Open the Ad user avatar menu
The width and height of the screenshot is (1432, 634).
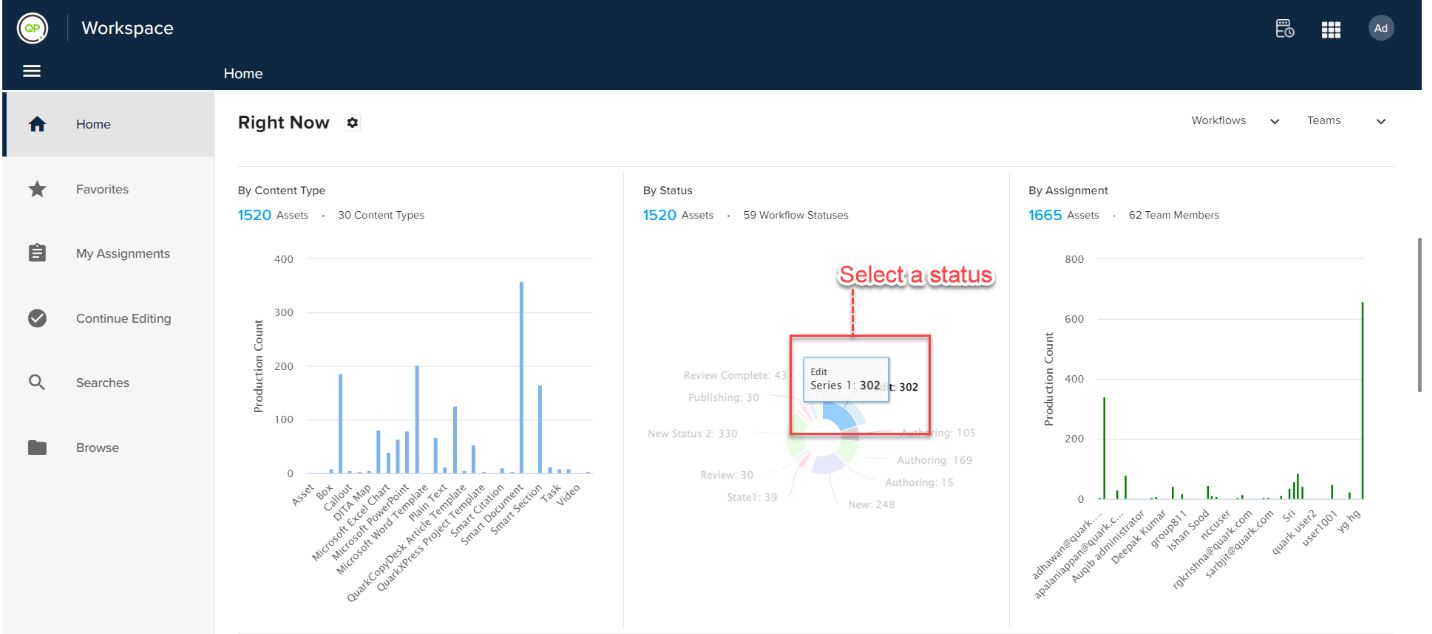1381,28
